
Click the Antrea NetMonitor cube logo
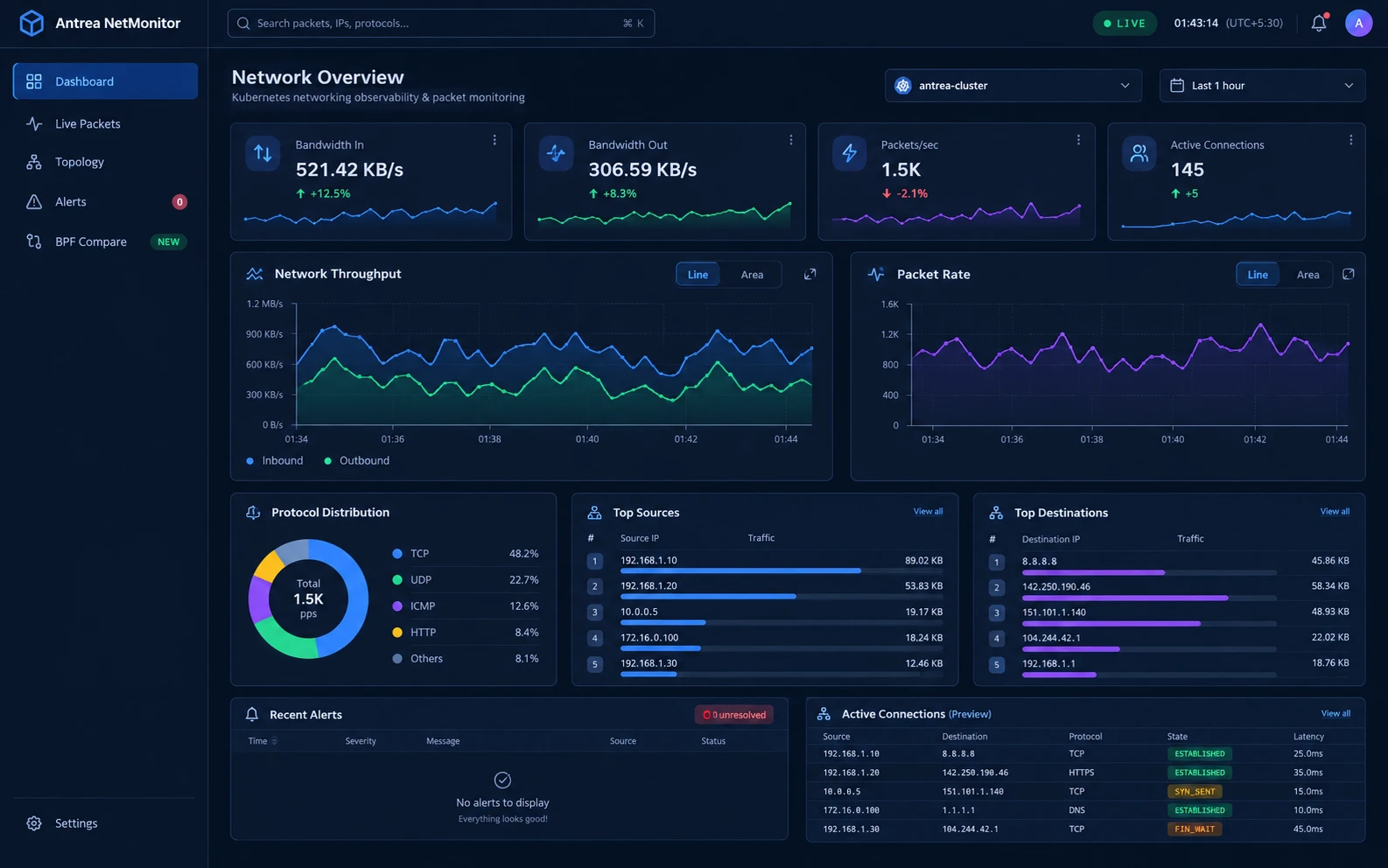point(32,23)
